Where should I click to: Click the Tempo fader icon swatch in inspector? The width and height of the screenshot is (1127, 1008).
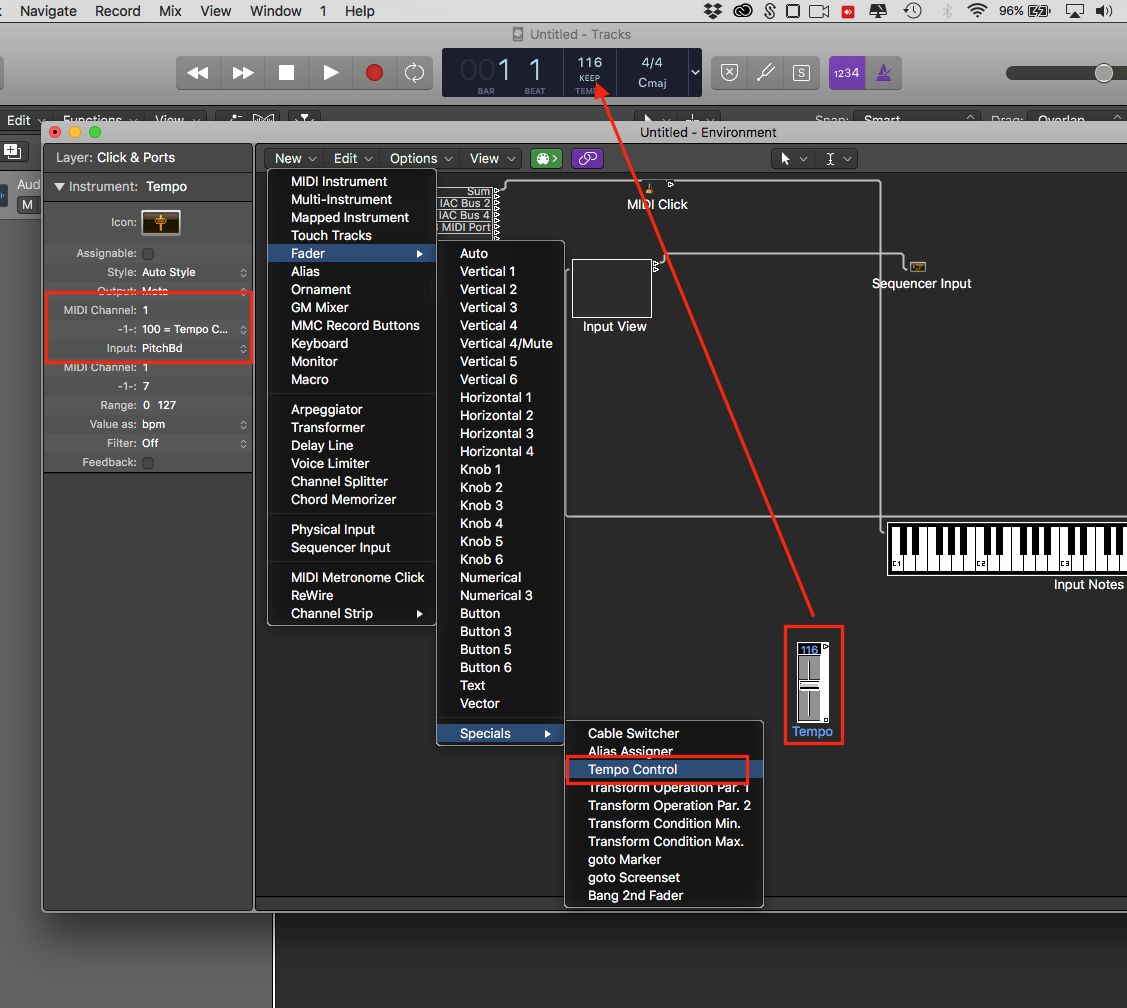coord(161,223)
